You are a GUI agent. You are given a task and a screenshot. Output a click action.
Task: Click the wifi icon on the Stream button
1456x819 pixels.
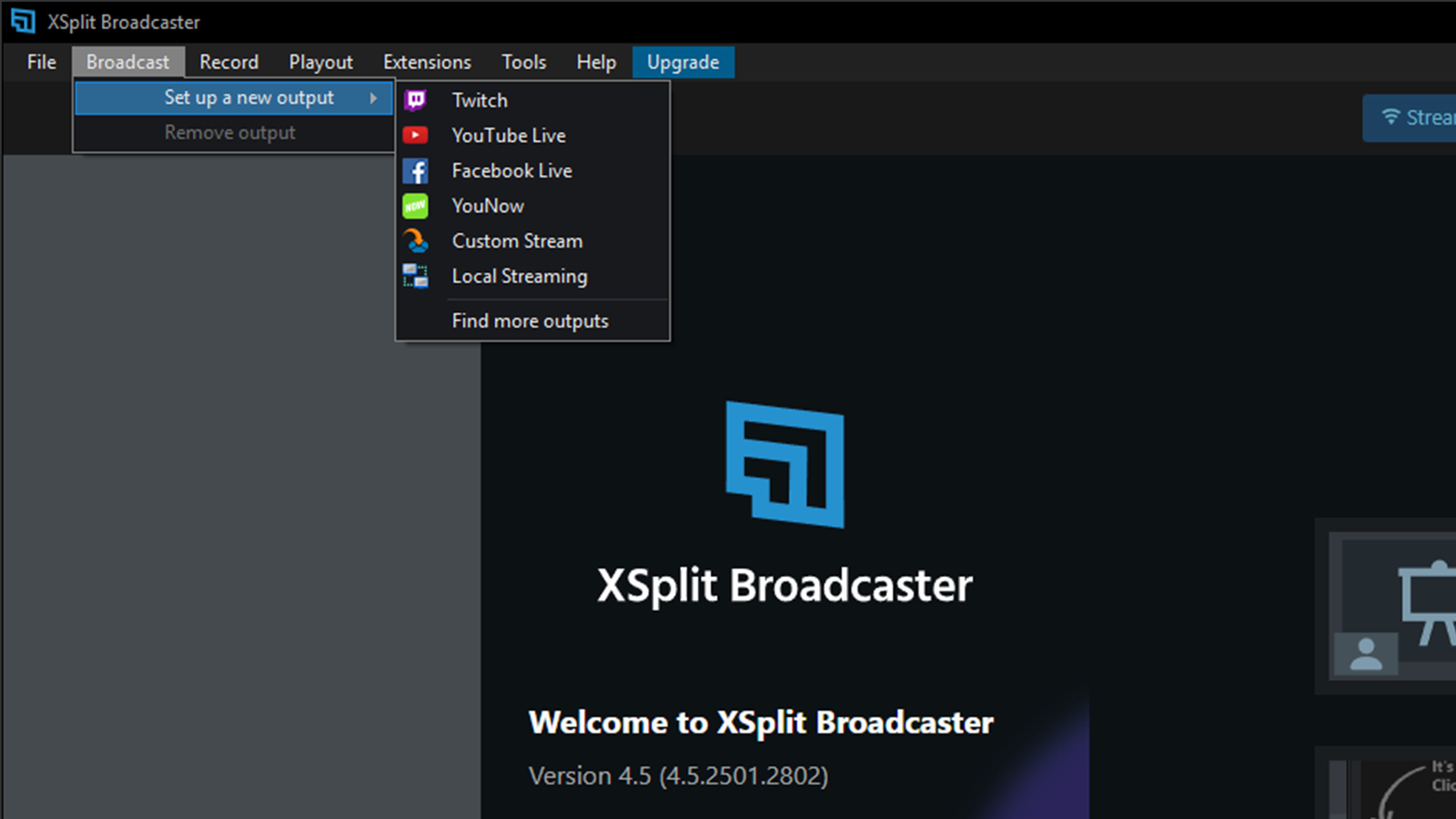click(1391, 116)
